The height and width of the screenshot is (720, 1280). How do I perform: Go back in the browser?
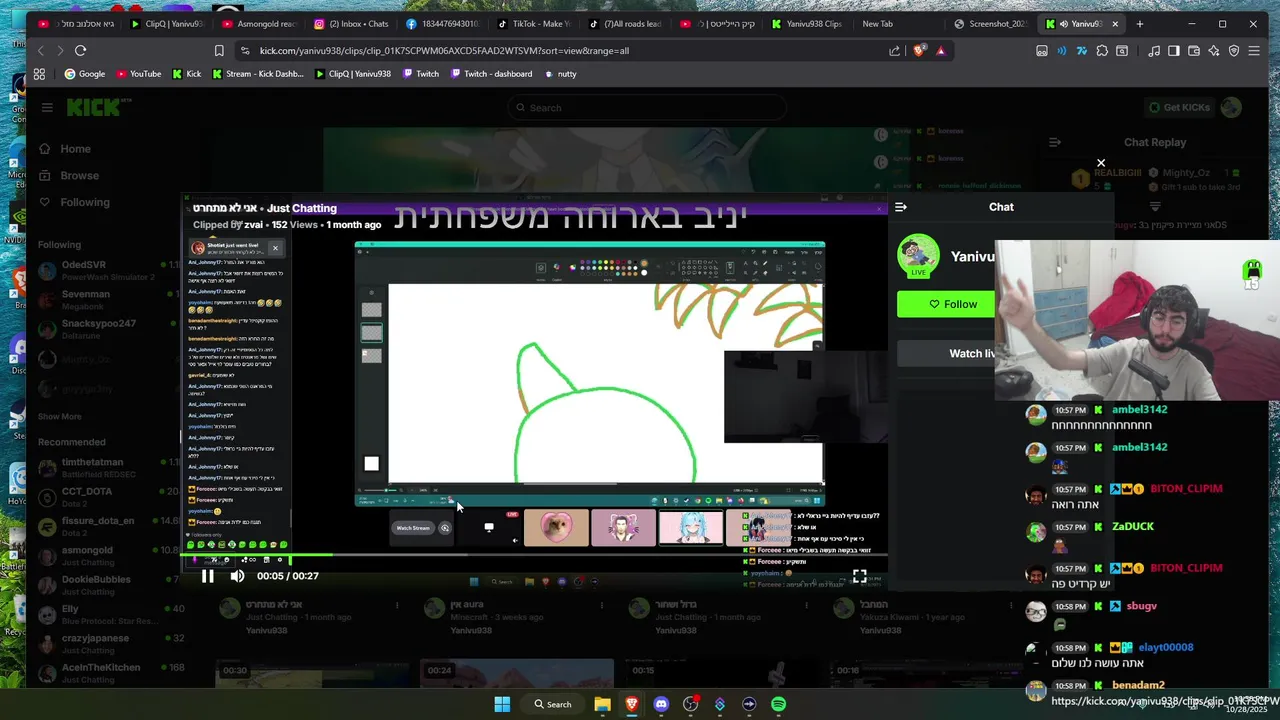click(41, 51)
